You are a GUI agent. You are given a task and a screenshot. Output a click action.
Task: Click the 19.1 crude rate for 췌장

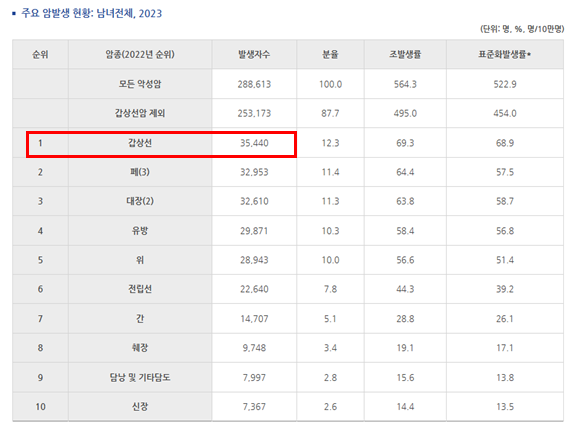coord(405,348)
